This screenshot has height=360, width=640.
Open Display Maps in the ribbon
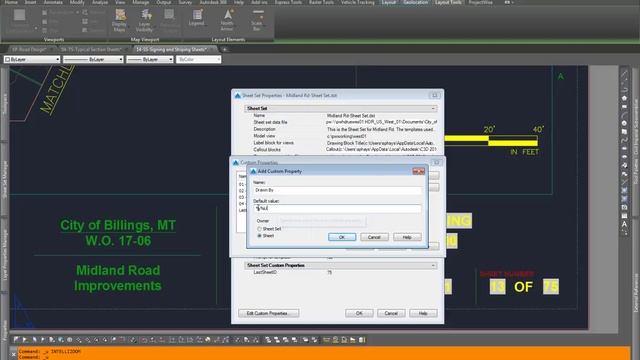coord(119,20)
